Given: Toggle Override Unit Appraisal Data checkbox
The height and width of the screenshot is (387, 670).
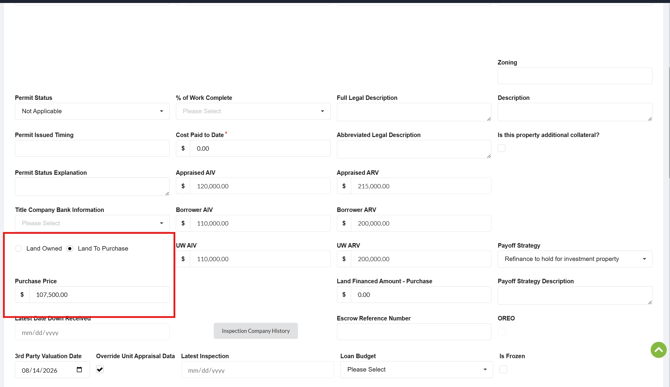Looking at the screenshot, I should click(100, 369).
